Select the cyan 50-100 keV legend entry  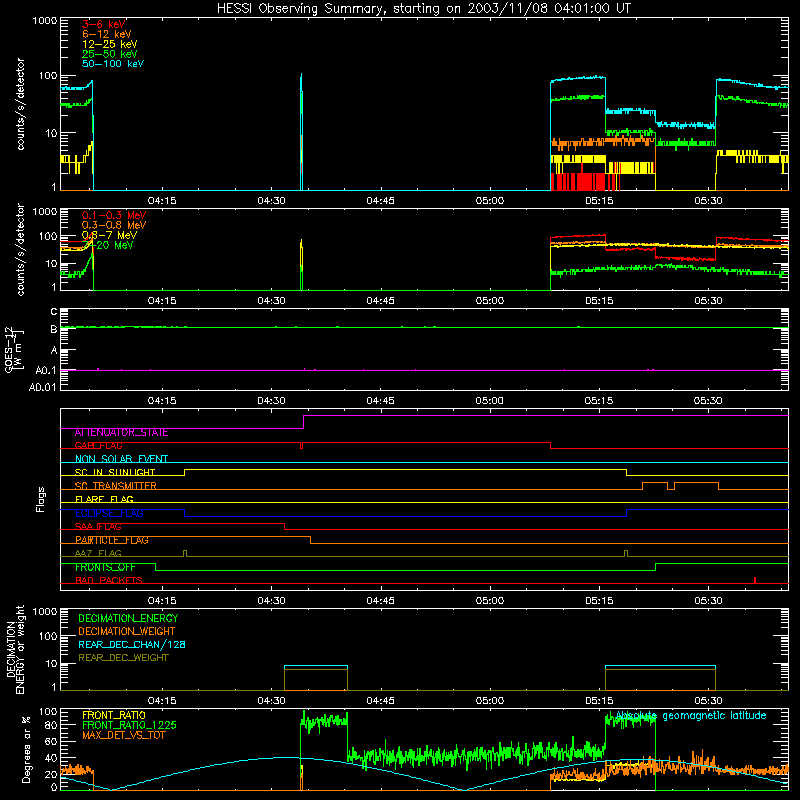coord(113,64)
